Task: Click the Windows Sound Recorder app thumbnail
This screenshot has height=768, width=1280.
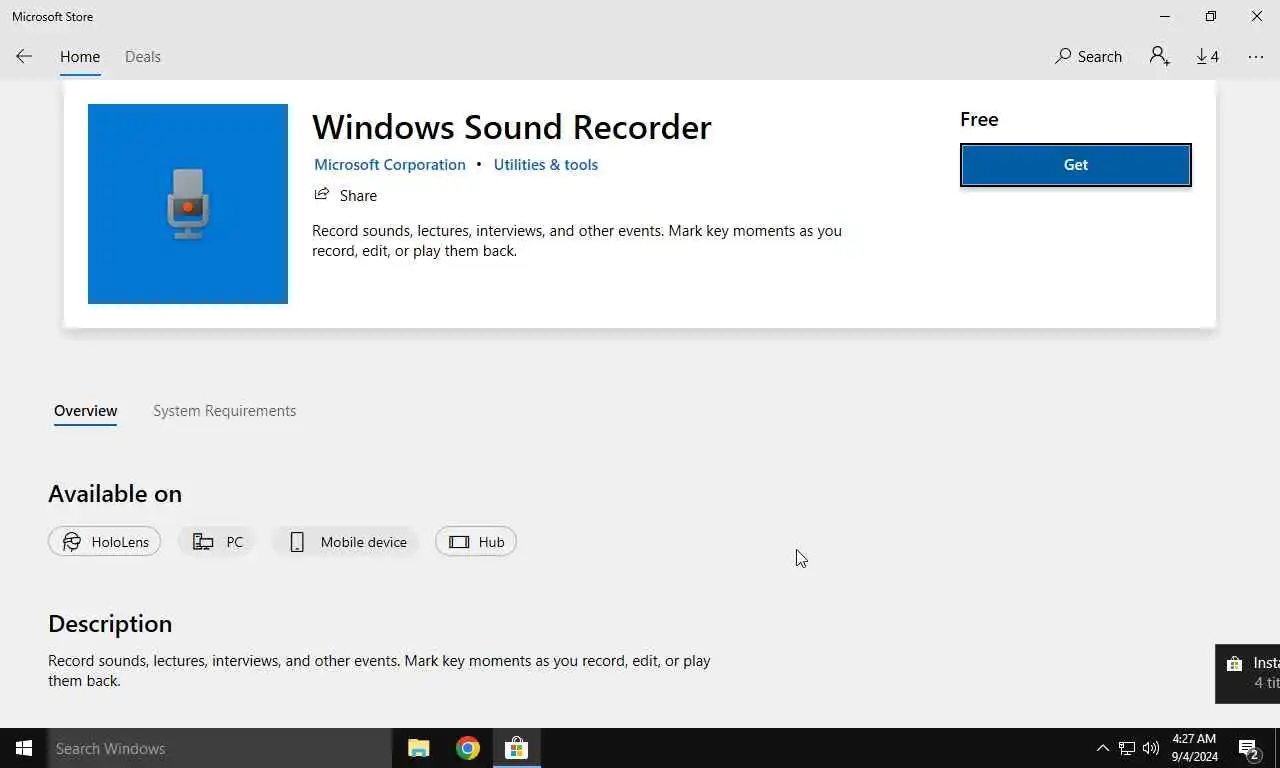Action: click(x=188, y=204)
